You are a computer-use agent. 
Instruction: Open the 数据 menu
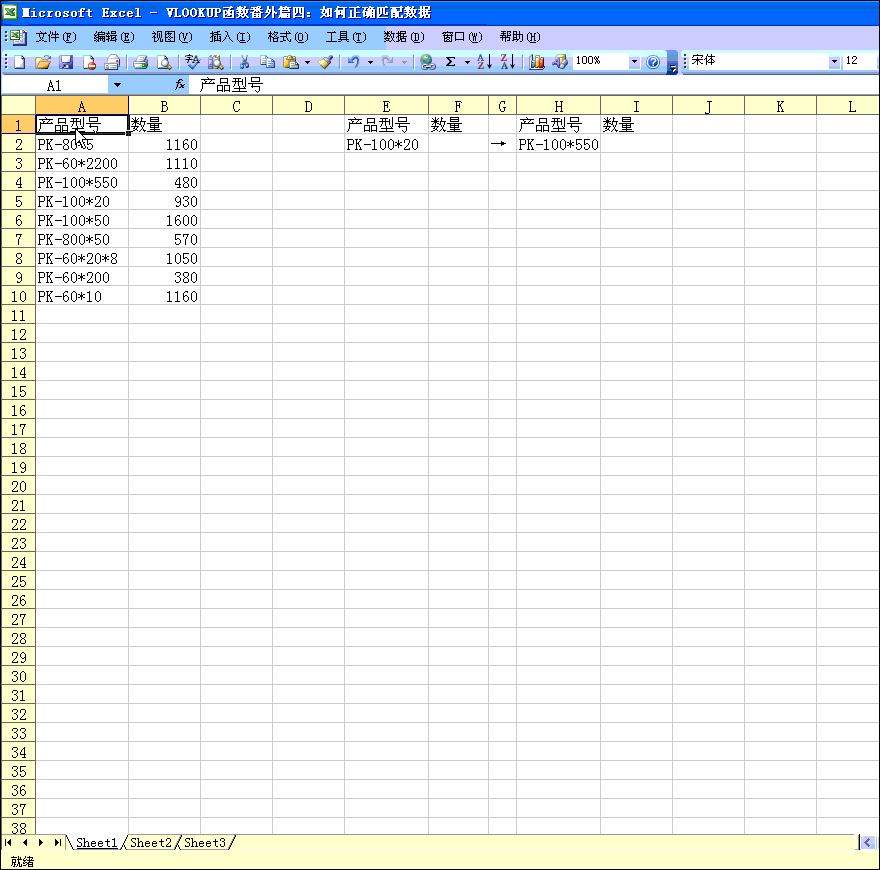point(401,37)
